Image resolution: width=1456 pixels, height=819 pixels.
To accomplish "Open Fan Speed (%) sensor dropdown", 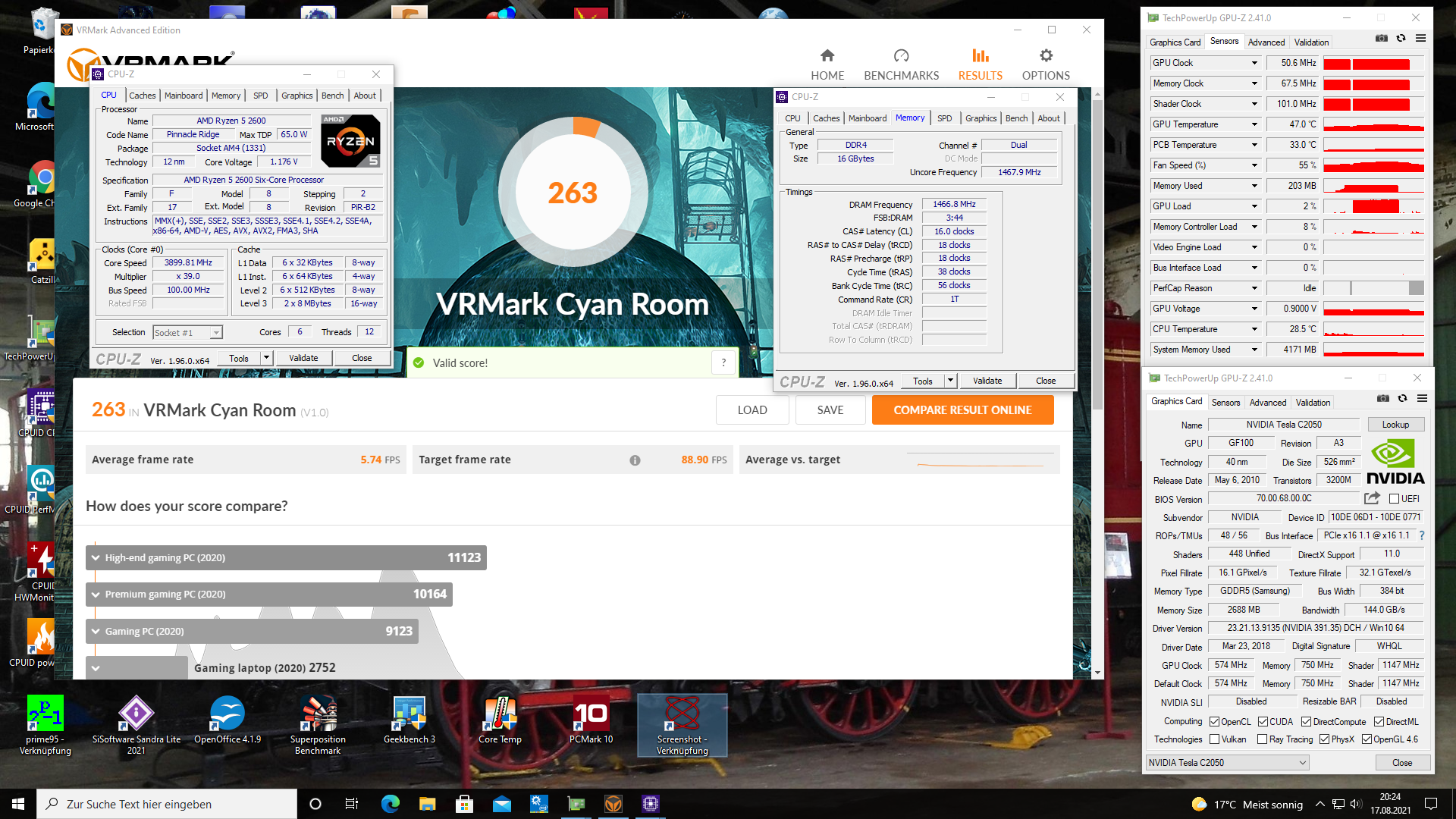I will [x=1254, y=165].
